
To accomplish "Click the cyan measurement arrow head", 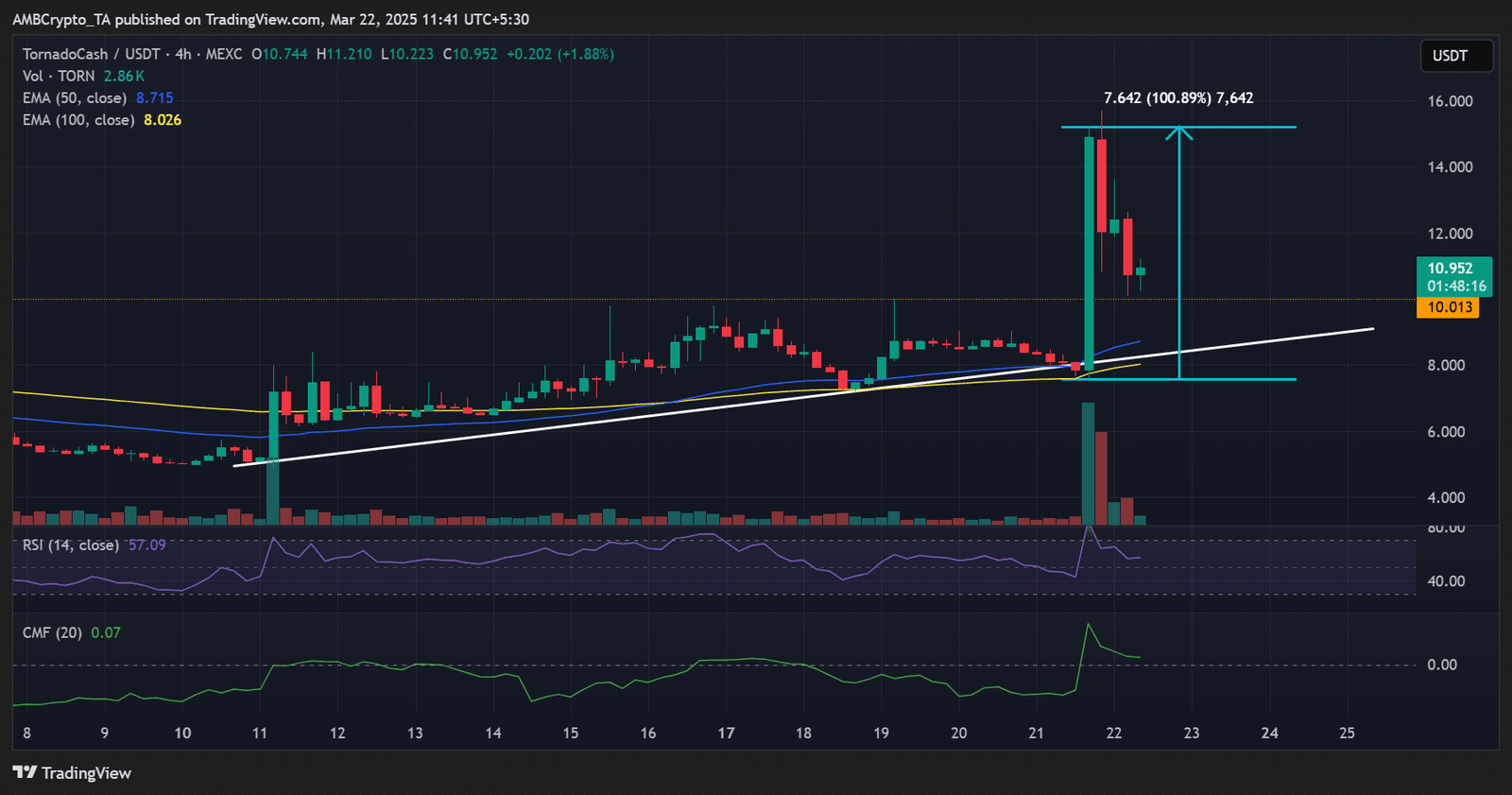I will (x=1178, y=131).
